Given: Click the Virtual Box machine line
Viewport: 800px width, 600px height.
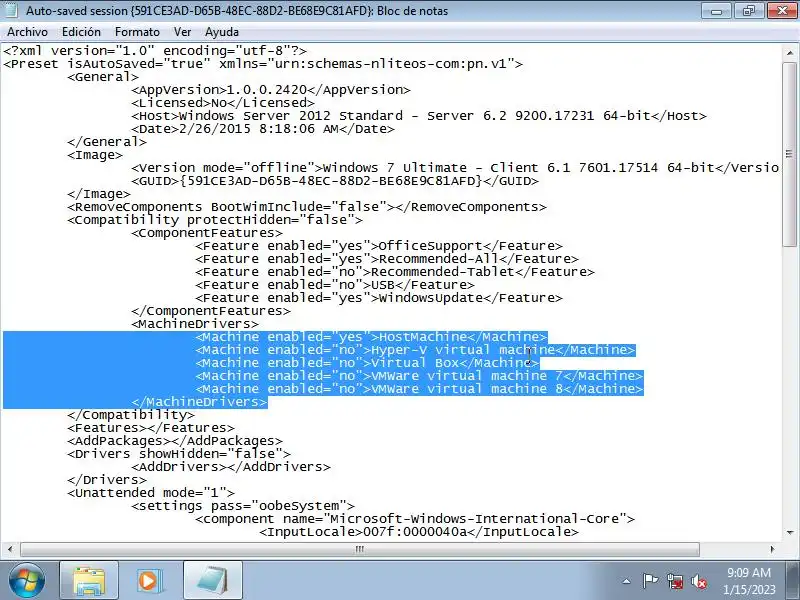Looking at the screenshot, I should coord(367,363).
